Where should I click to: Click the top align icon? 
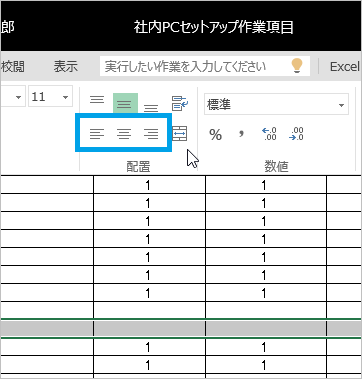coord(97,100)
